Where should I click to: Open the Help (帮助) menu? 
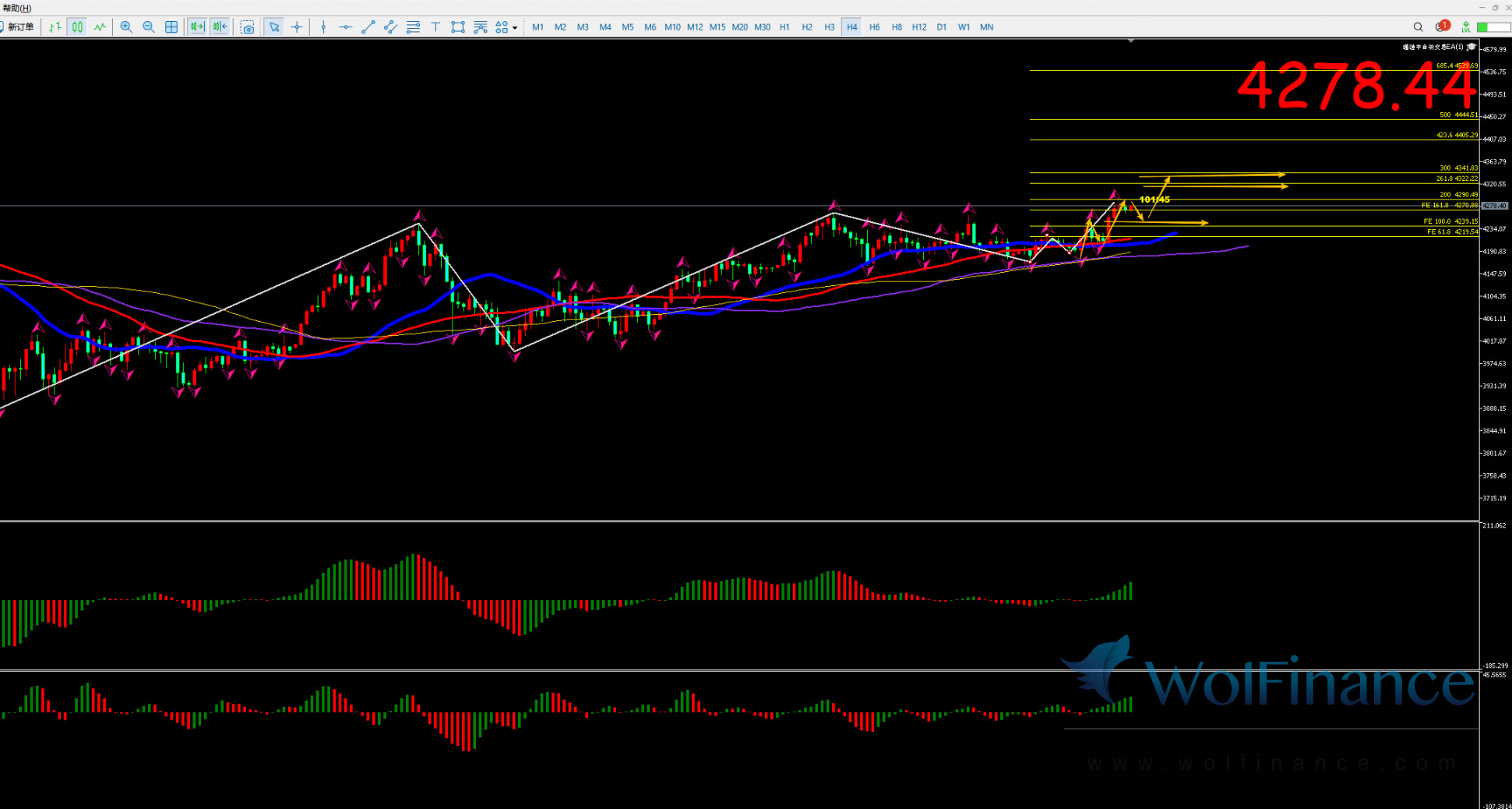tap(16, 8)
